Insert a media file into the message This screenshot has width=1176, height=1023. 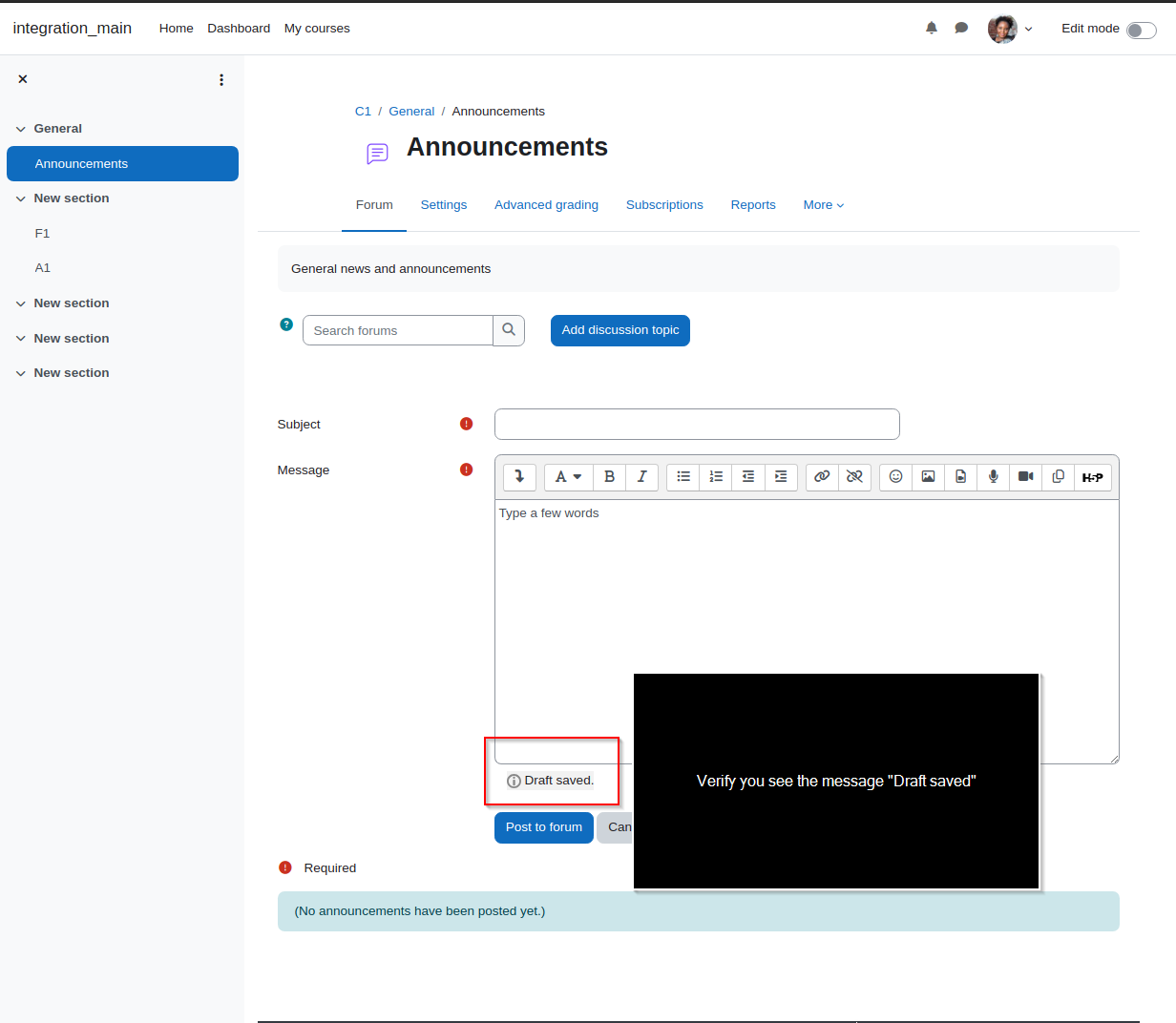[960, 476]
